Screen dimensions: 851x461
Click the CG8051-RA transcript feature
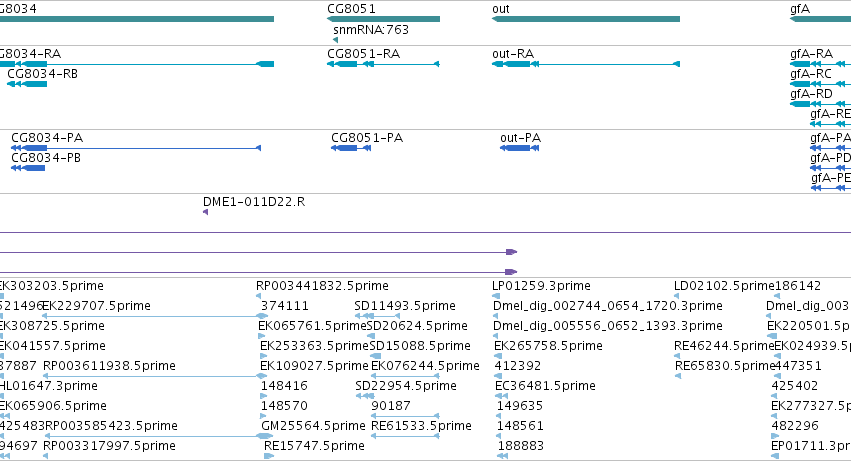(x=383, y=64)
